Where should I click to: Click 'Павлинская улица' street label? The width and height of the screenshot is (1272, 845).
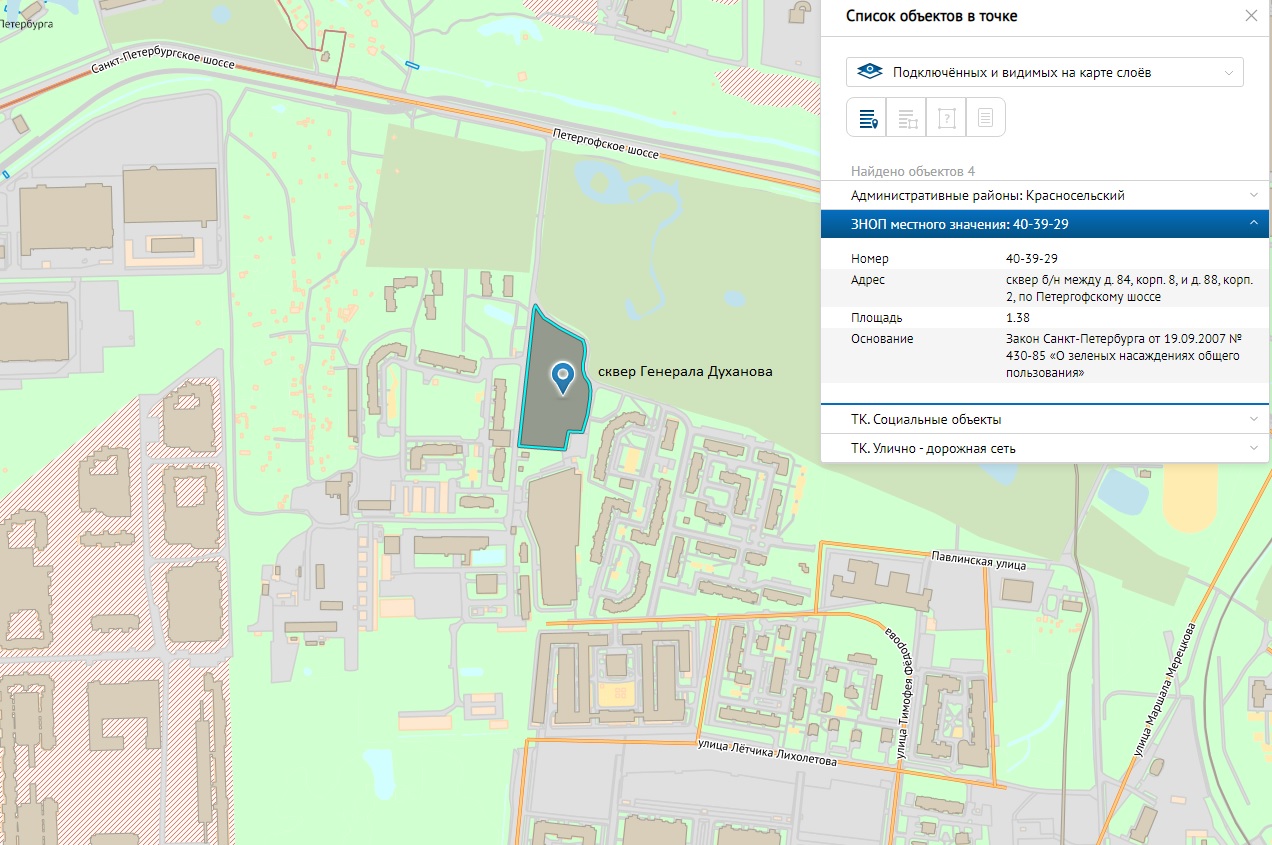click(x=978, y=562)
